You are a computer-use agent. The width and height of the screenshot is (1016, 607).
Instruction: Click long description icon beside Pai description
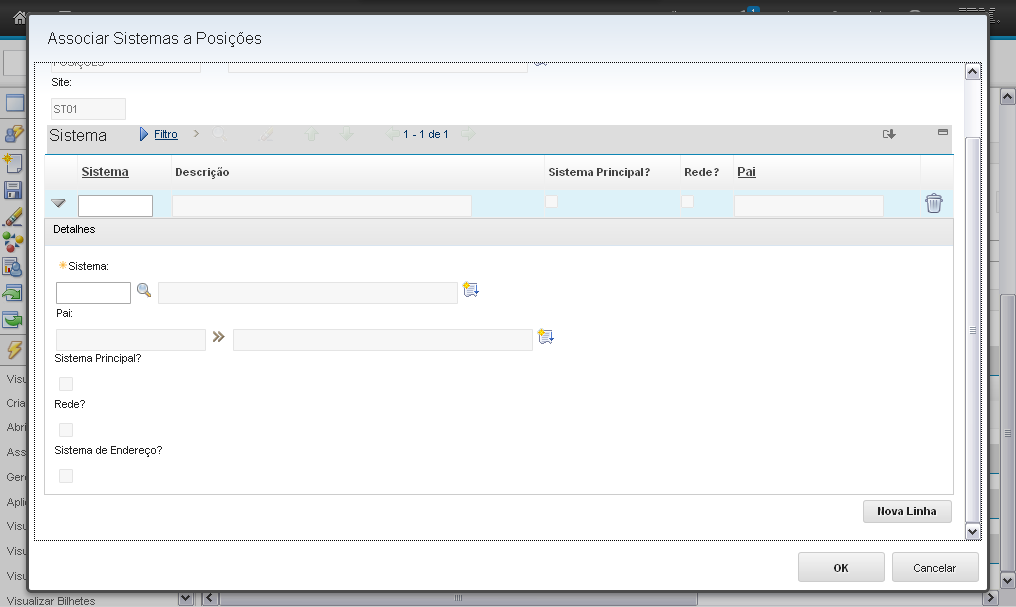pyautogui.click(x=546, y=336)
